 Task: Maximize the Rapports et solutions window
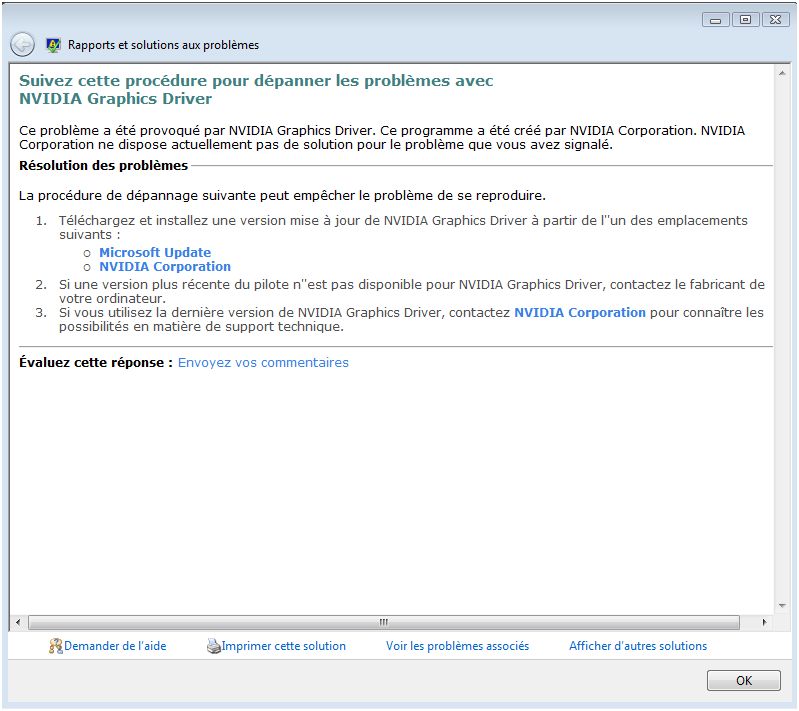pyautogui.click(x=745, y=20)
